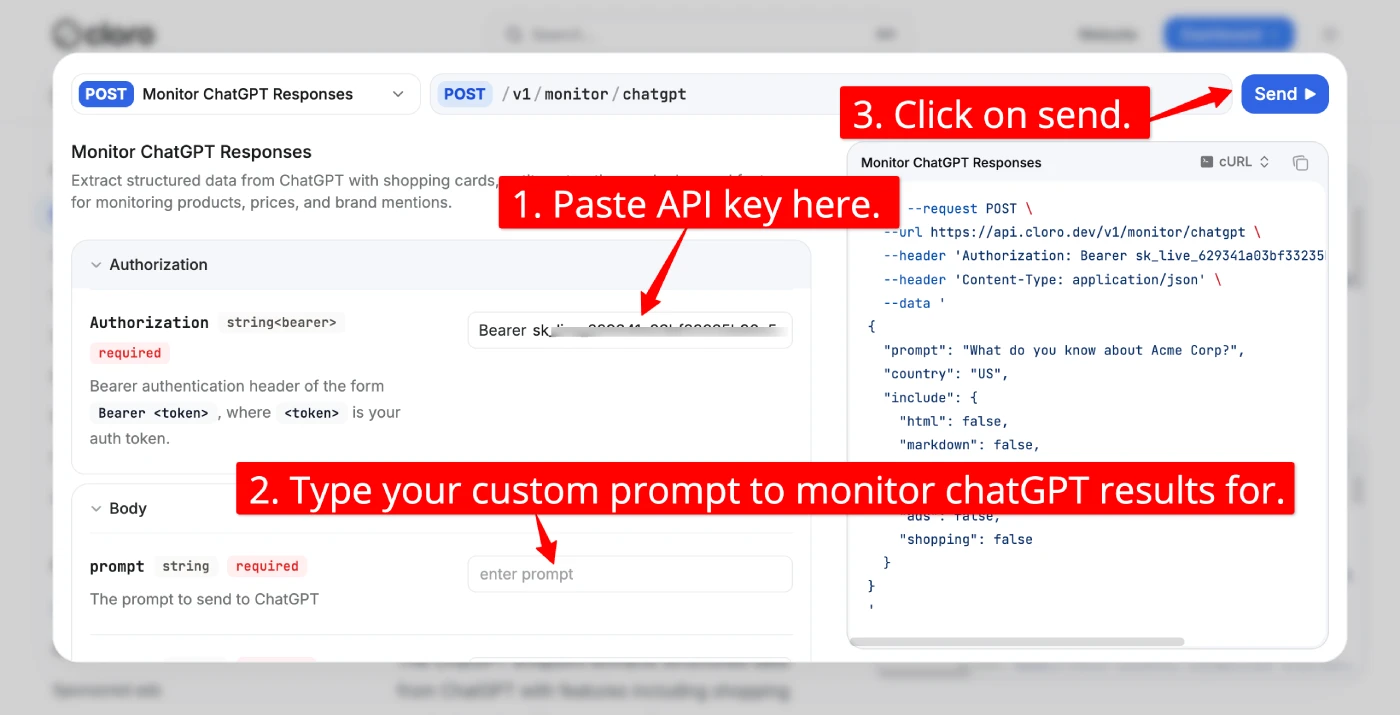Open the cURL language selector
Image resolution: width=1400 pixels, height=715 pixels.
click(x=1235, y=162)
